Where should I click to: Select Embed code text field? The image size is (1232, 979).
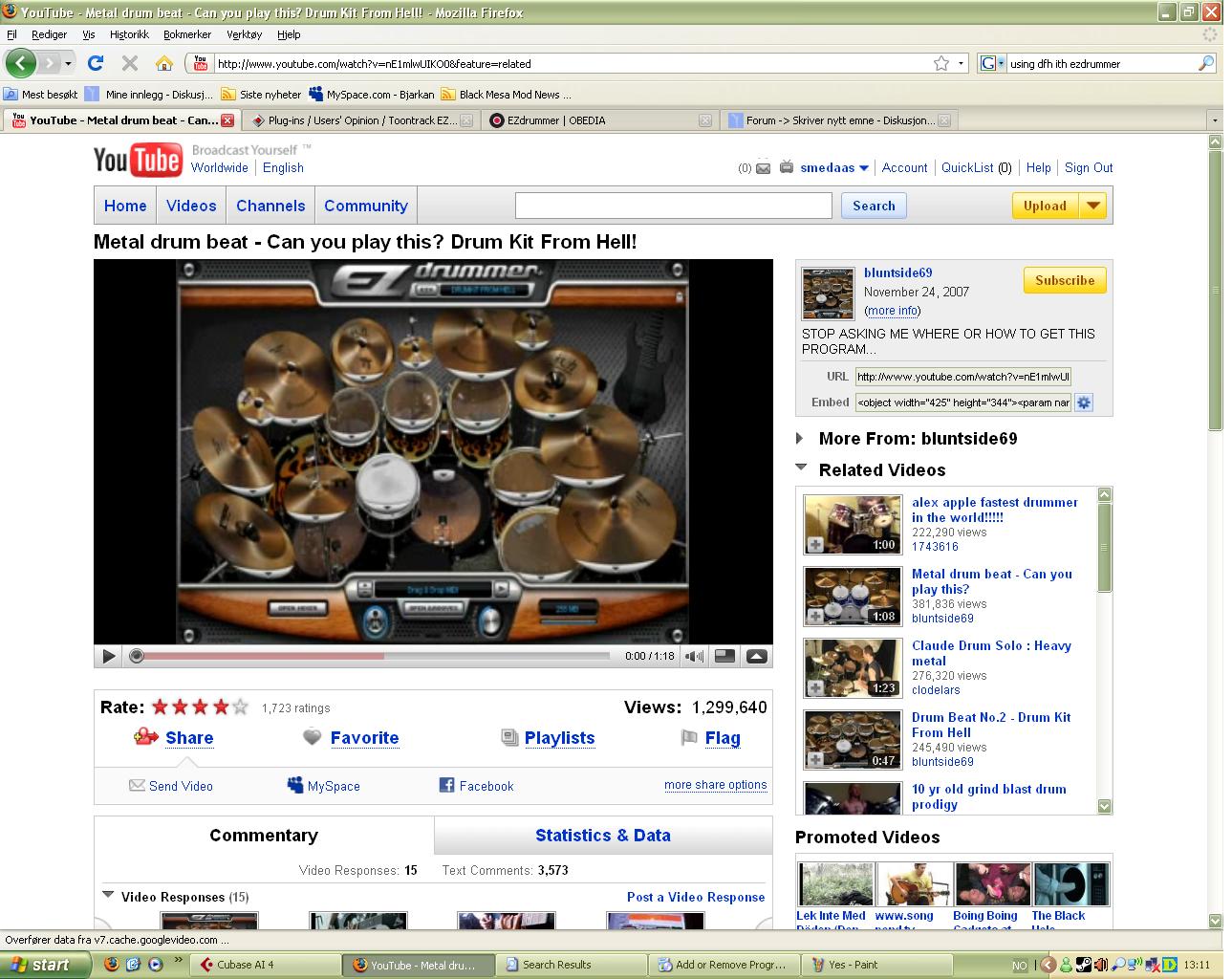point(963,402)
